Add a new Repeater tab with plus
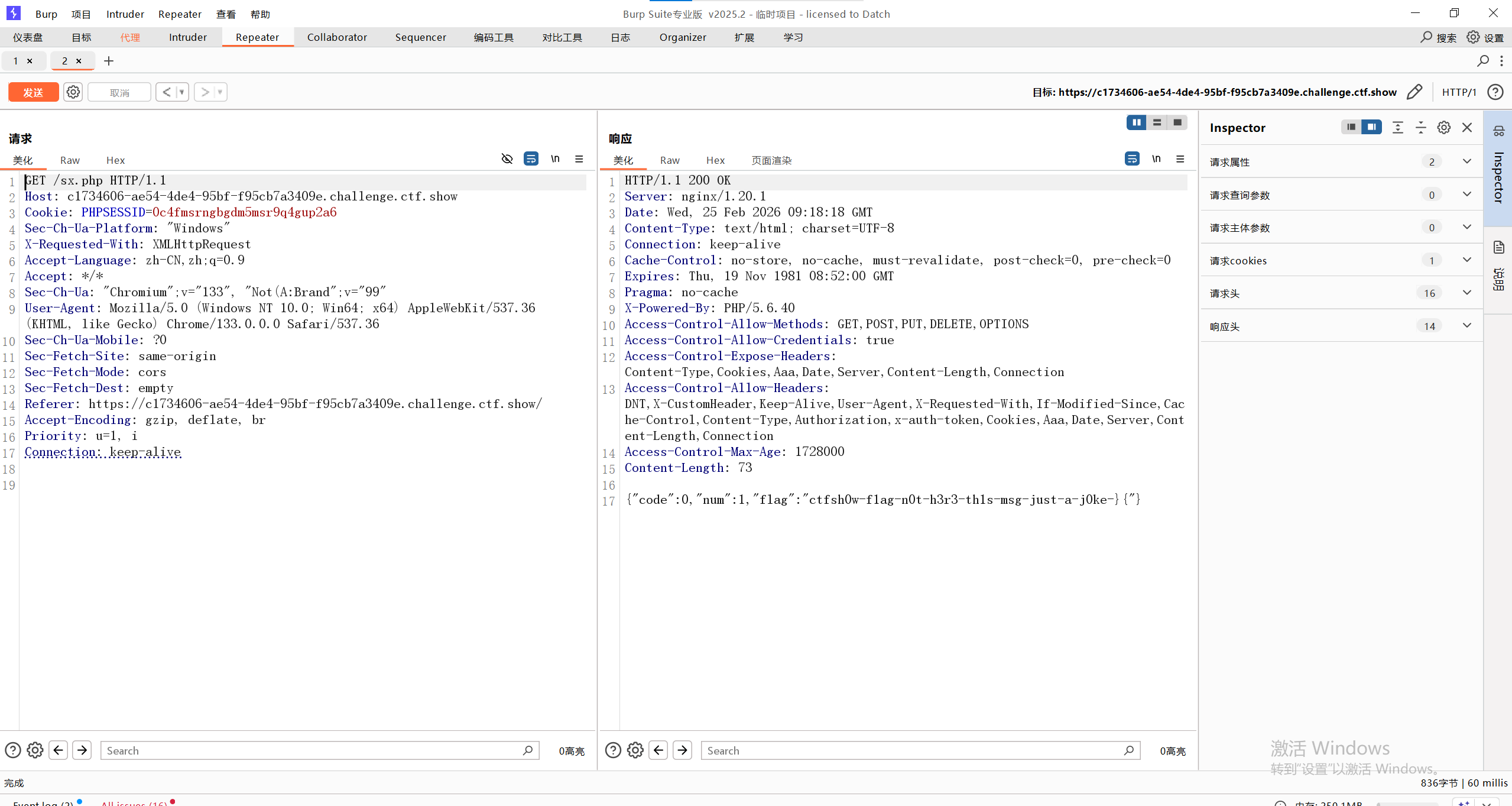Image resolution: width=1512 pixels, height=806 pixels. 109,61
